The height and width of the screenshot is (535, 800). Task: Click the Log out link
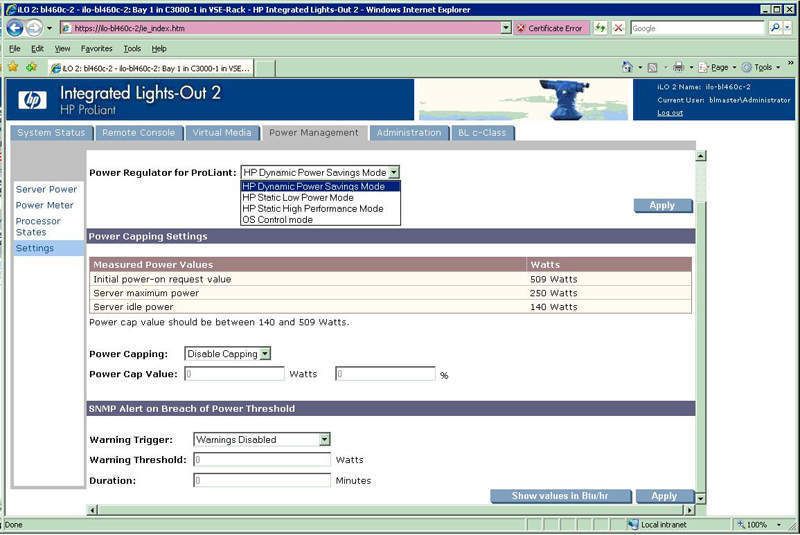670,113
